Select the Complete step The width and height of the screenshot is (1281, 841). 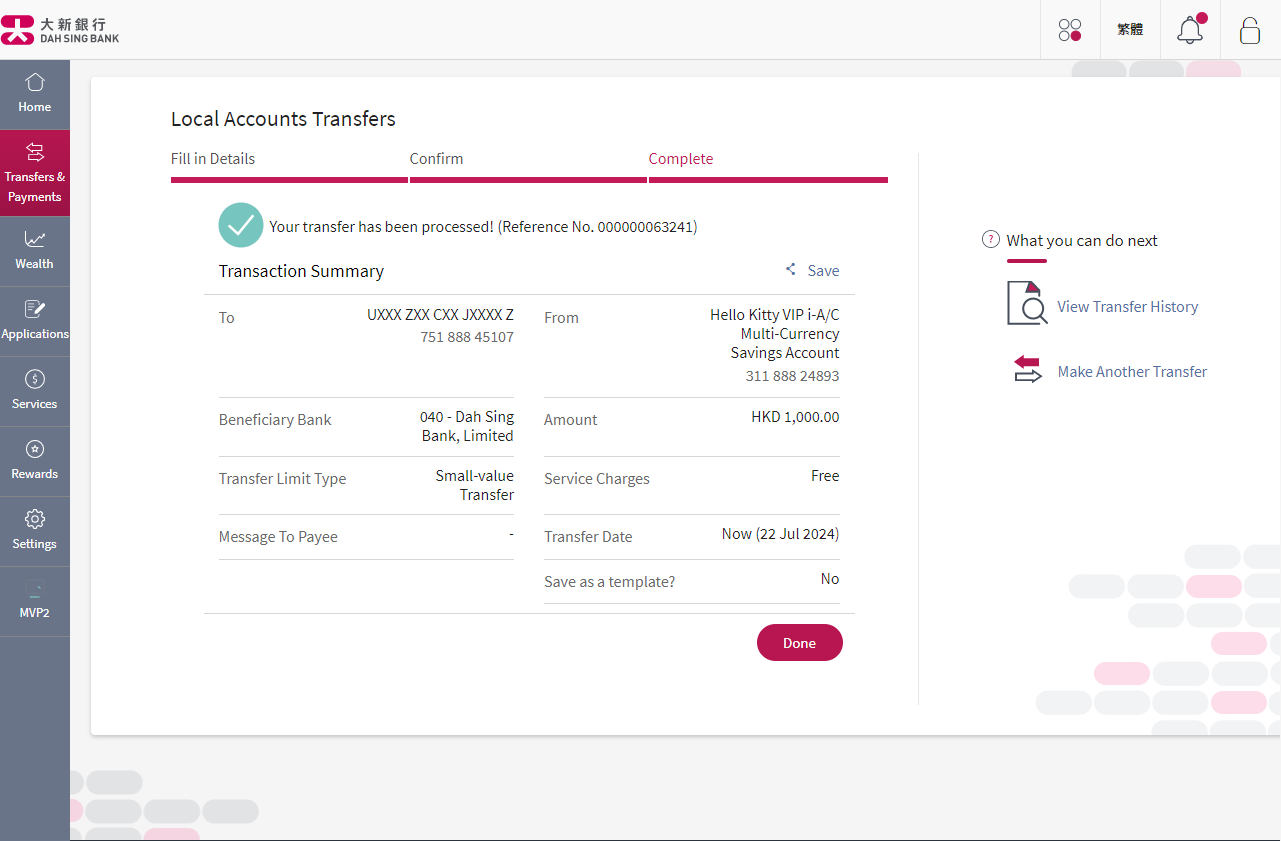click(681, 159)
